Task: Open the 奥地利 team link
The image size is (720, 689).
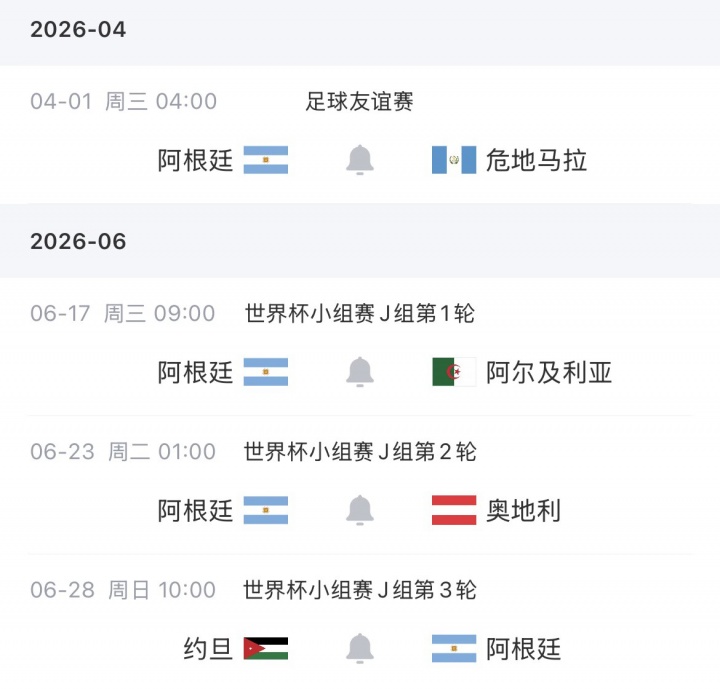Action: [523, 510]
